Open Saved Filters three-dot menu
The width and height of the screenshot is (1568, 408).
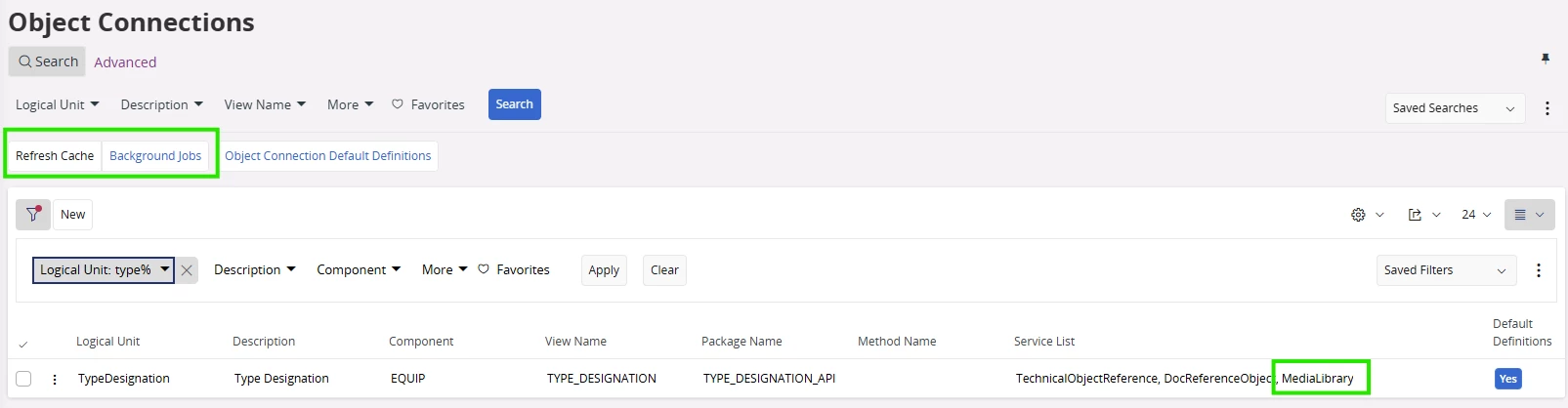(x=1538, y=270)
